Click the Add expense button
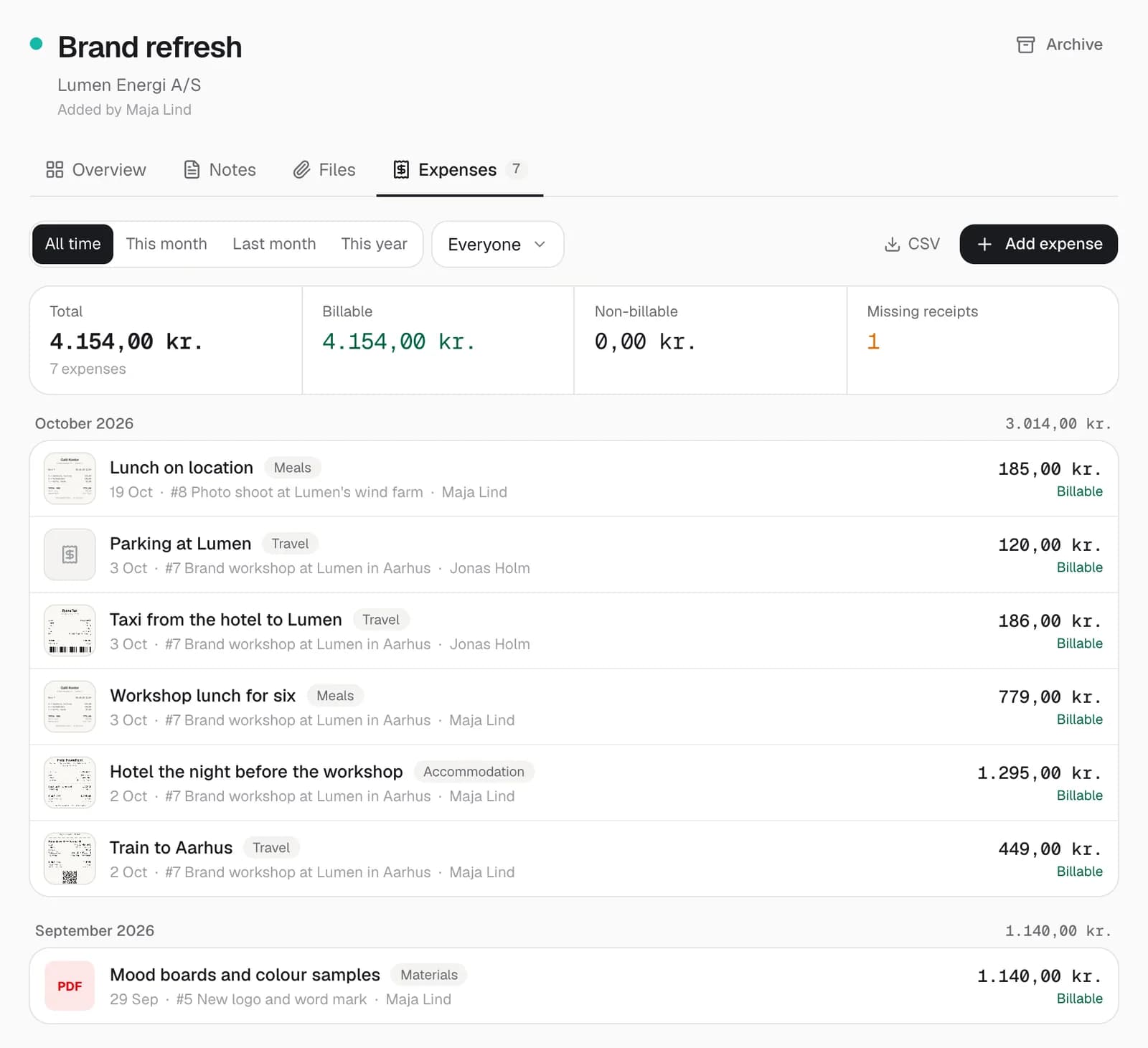Screen dimensions: 1148x1048 [1038, 244]
